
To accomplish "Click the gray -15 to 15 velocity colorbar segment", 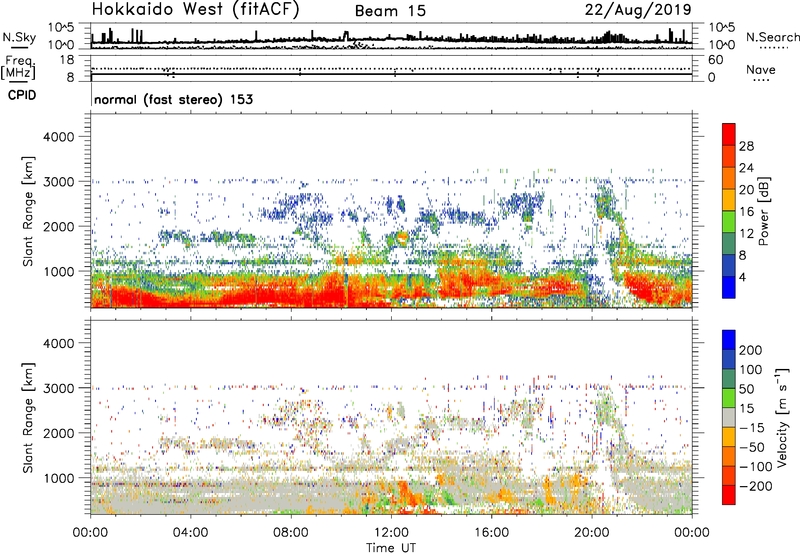I will (x=729, y=417).
